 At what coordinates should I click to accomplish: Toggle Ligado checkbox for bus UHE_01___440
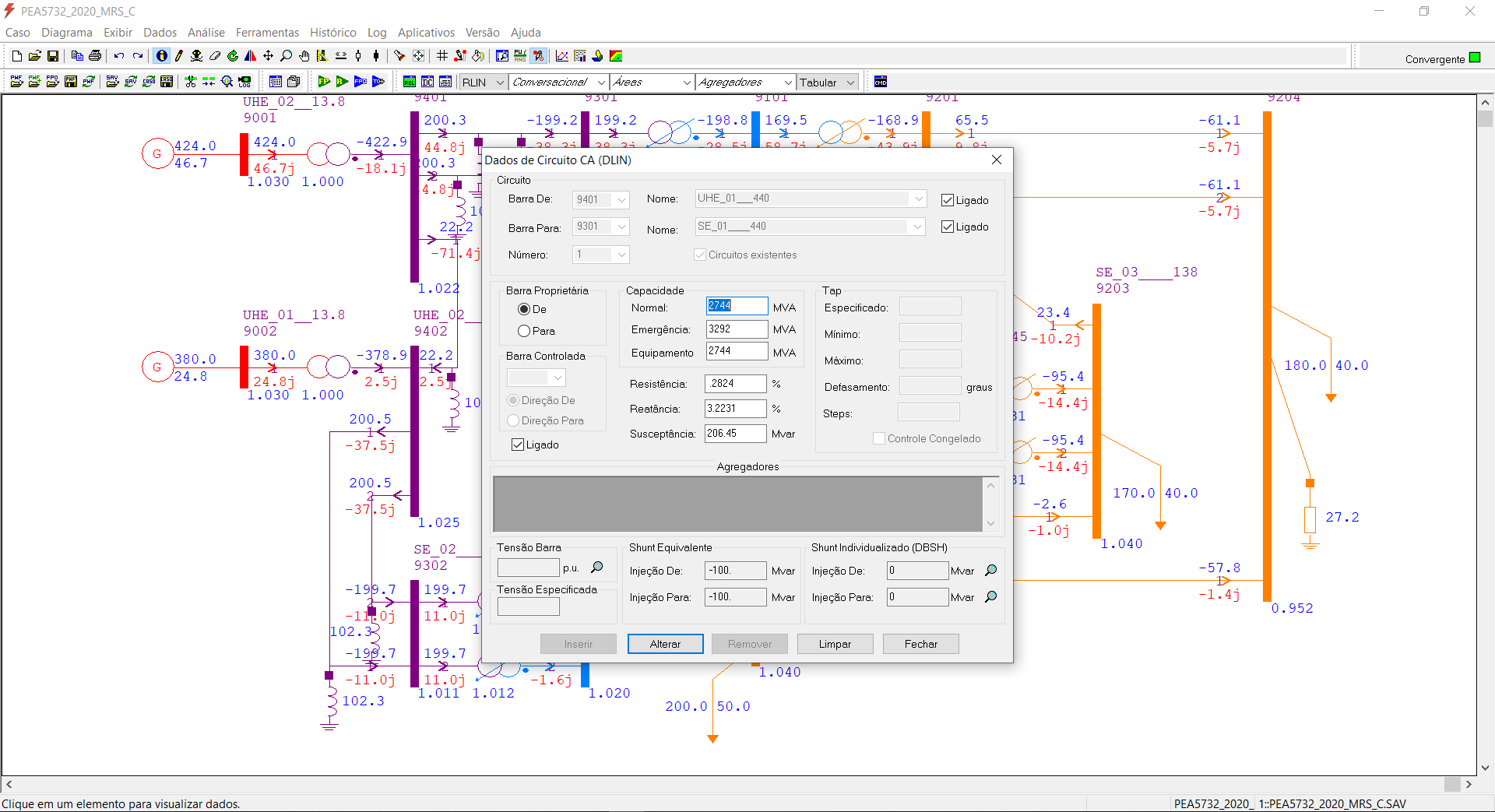coord(948,200)
